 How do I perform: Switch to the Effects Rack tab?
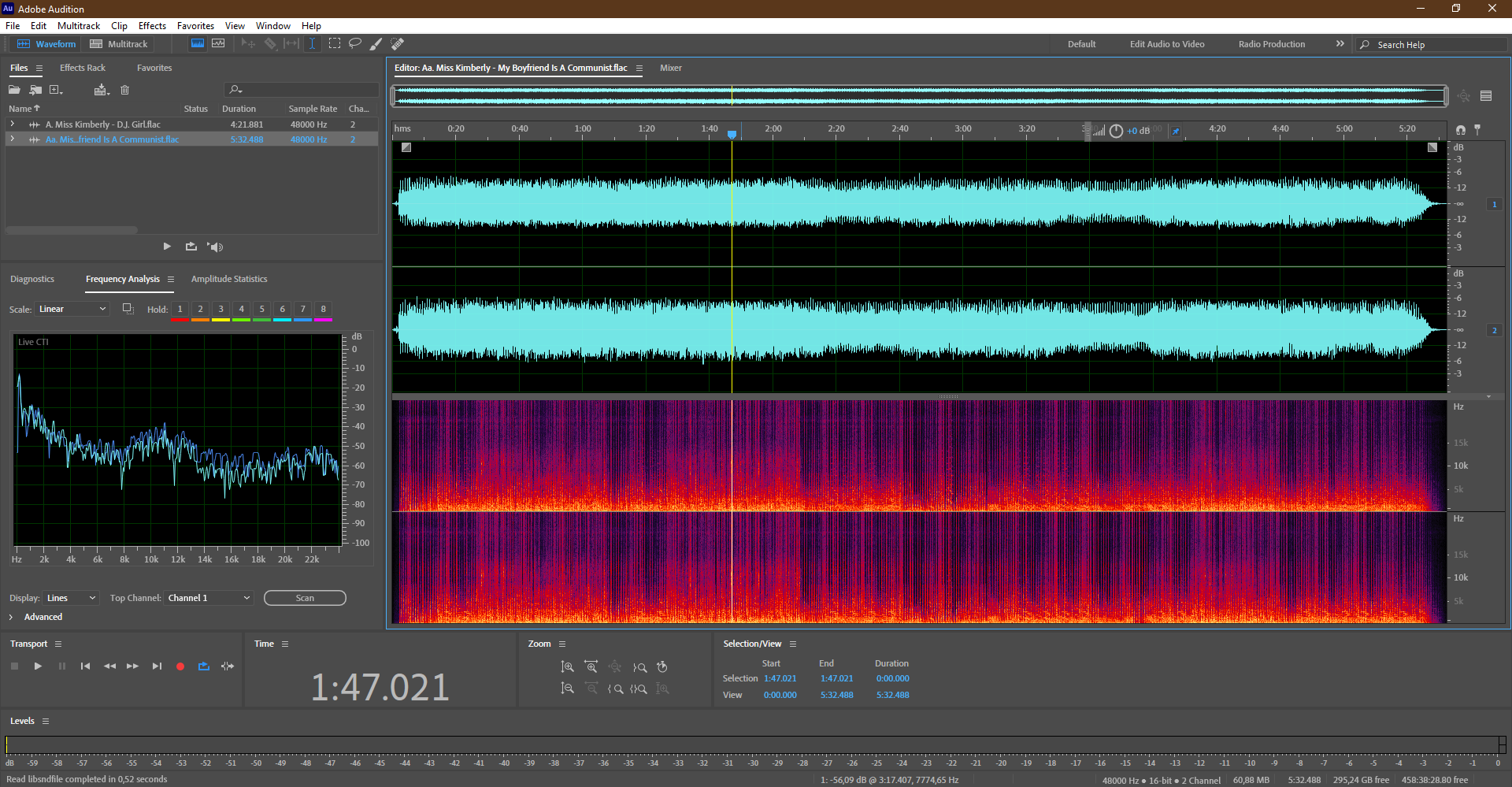82,68
